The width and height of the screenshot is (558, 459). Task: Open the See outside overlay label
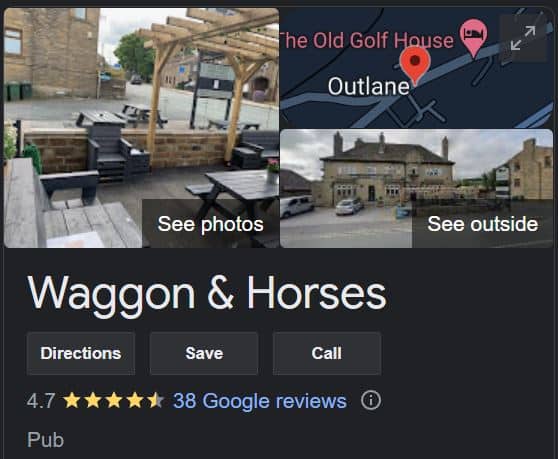[x=483, y=224]
